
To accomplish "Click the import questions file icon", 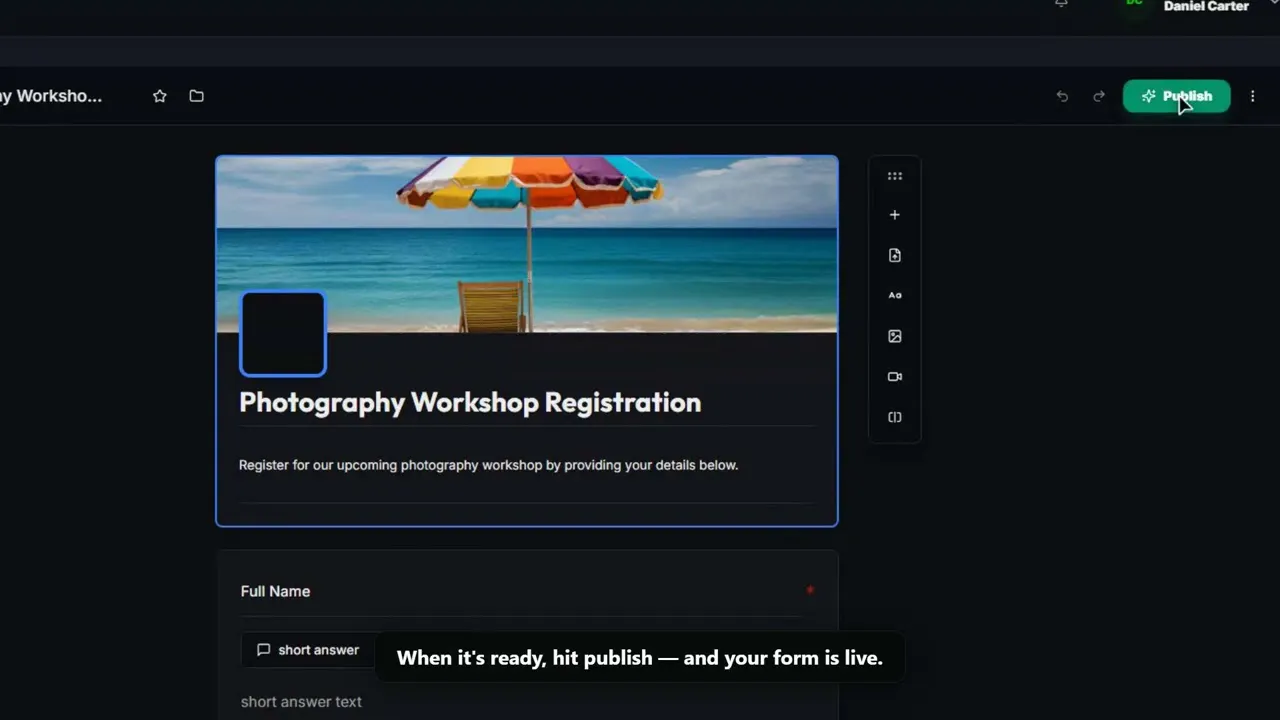I will pyautogui.click(x=895, y=255).
